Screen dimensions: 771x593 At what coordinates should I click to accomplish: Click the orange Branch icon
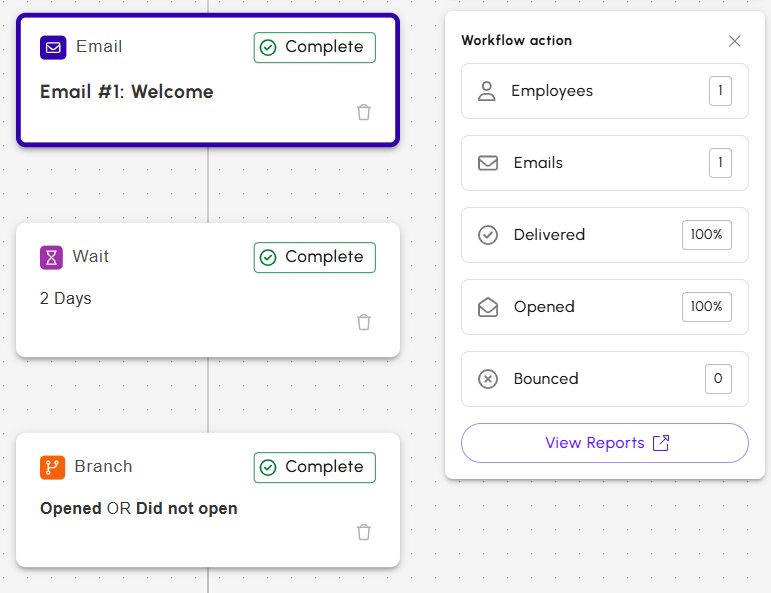pos(53,467)
